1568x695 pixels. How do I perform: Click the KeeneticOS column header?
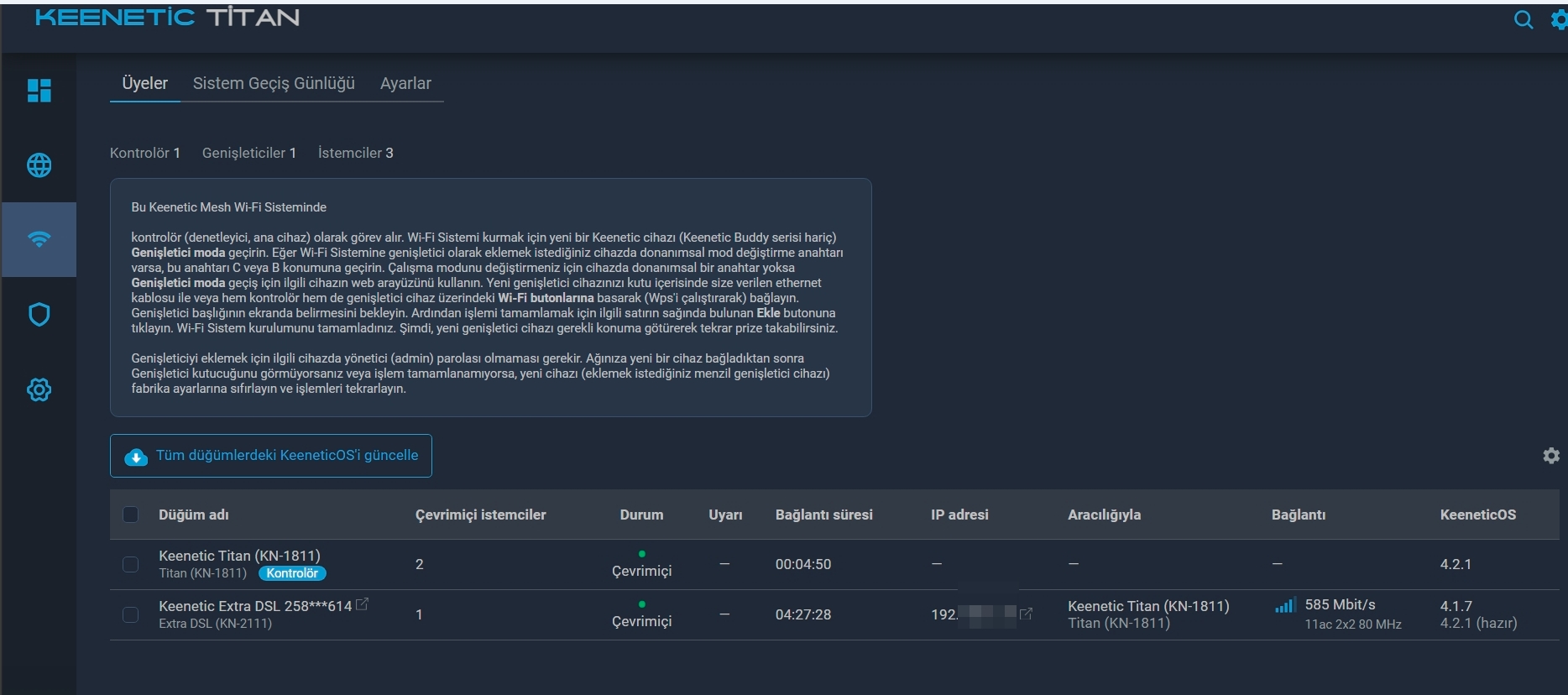(1478, 515)
